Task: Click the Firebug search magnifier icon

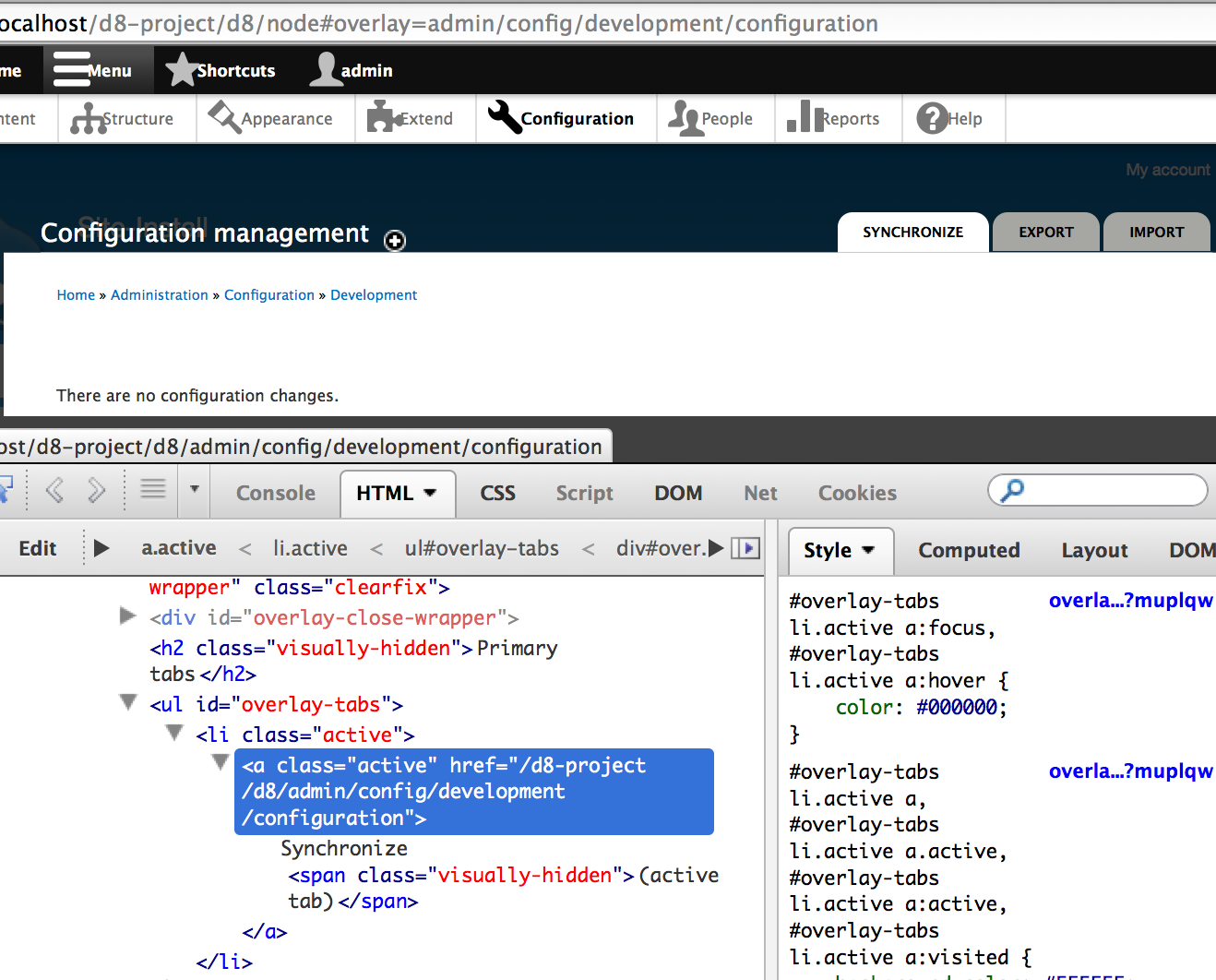Action: point(1012,490)
